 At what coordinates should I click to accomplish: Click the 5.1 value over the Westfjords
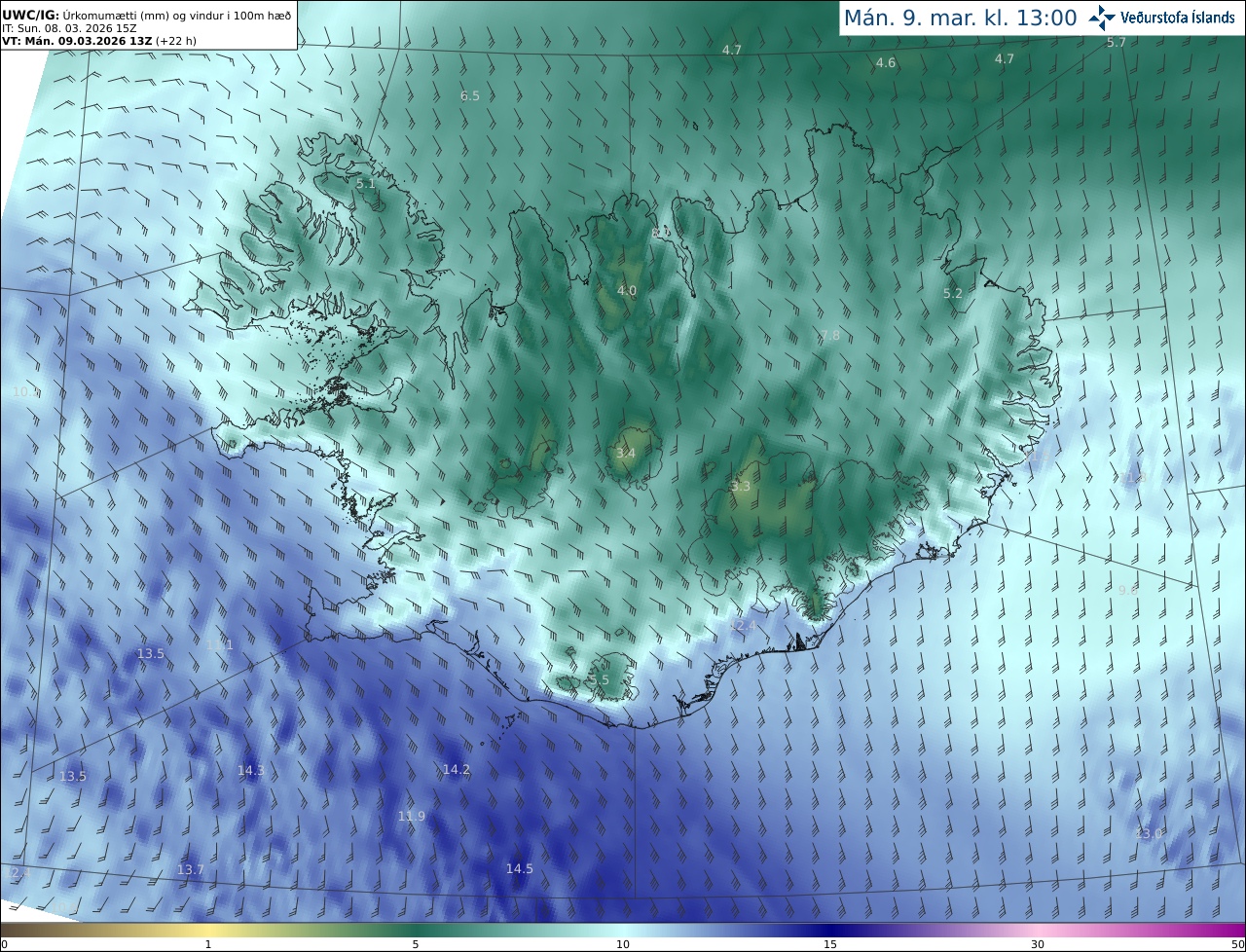click(365, 183)
